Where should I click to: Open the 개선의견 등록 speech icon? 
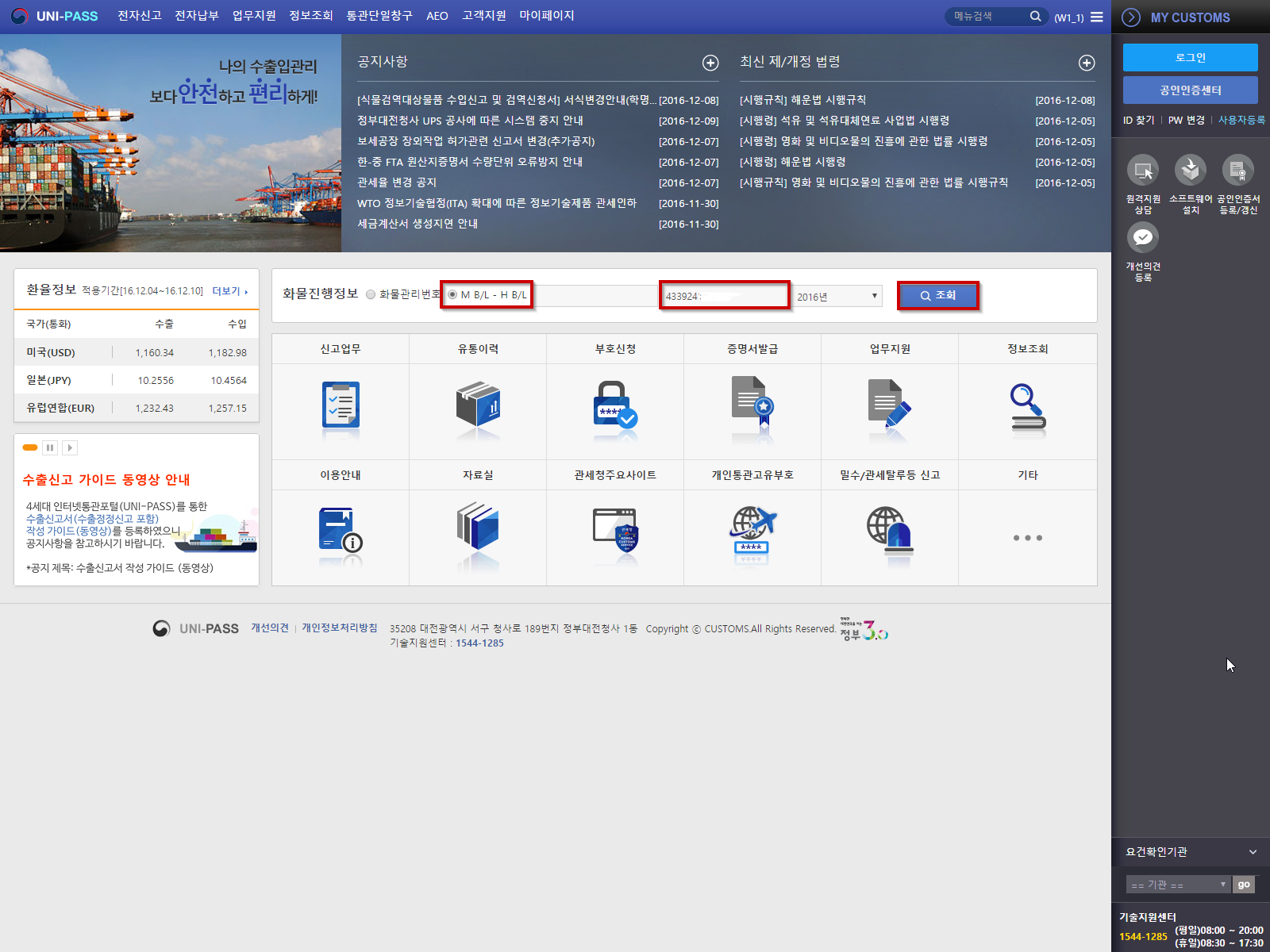point(1143,238)
